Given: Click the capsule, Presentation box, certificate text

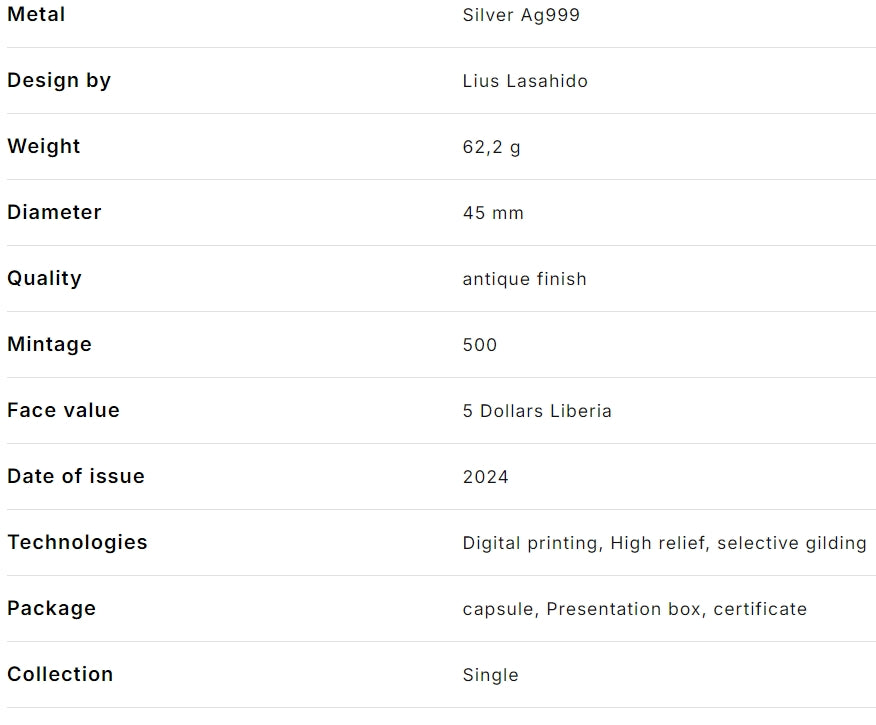Looking at the screenshot, I should coord(634,610).
